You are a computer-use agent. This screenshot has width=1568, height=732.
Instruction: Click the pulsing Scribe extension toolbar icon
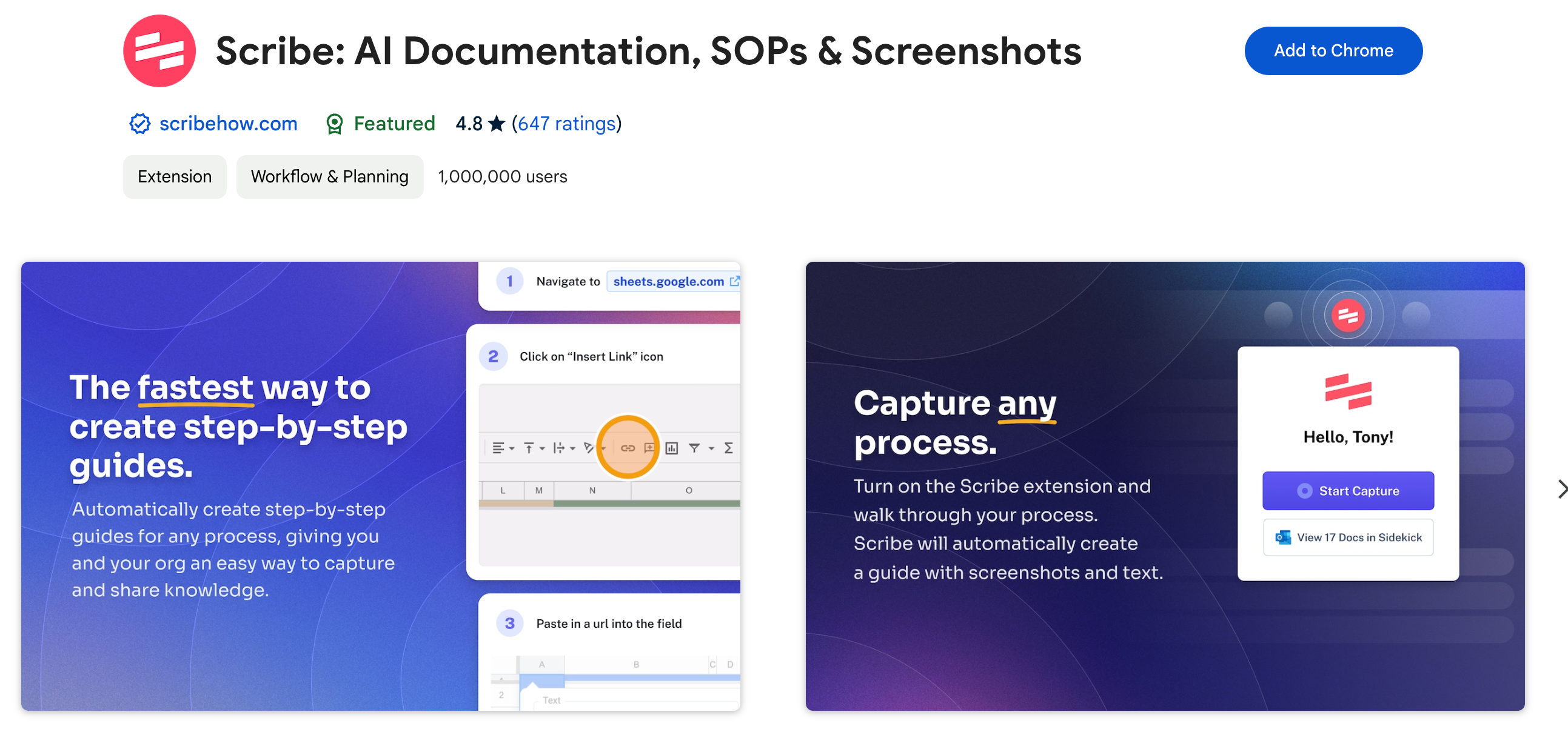coord(1348,315)
